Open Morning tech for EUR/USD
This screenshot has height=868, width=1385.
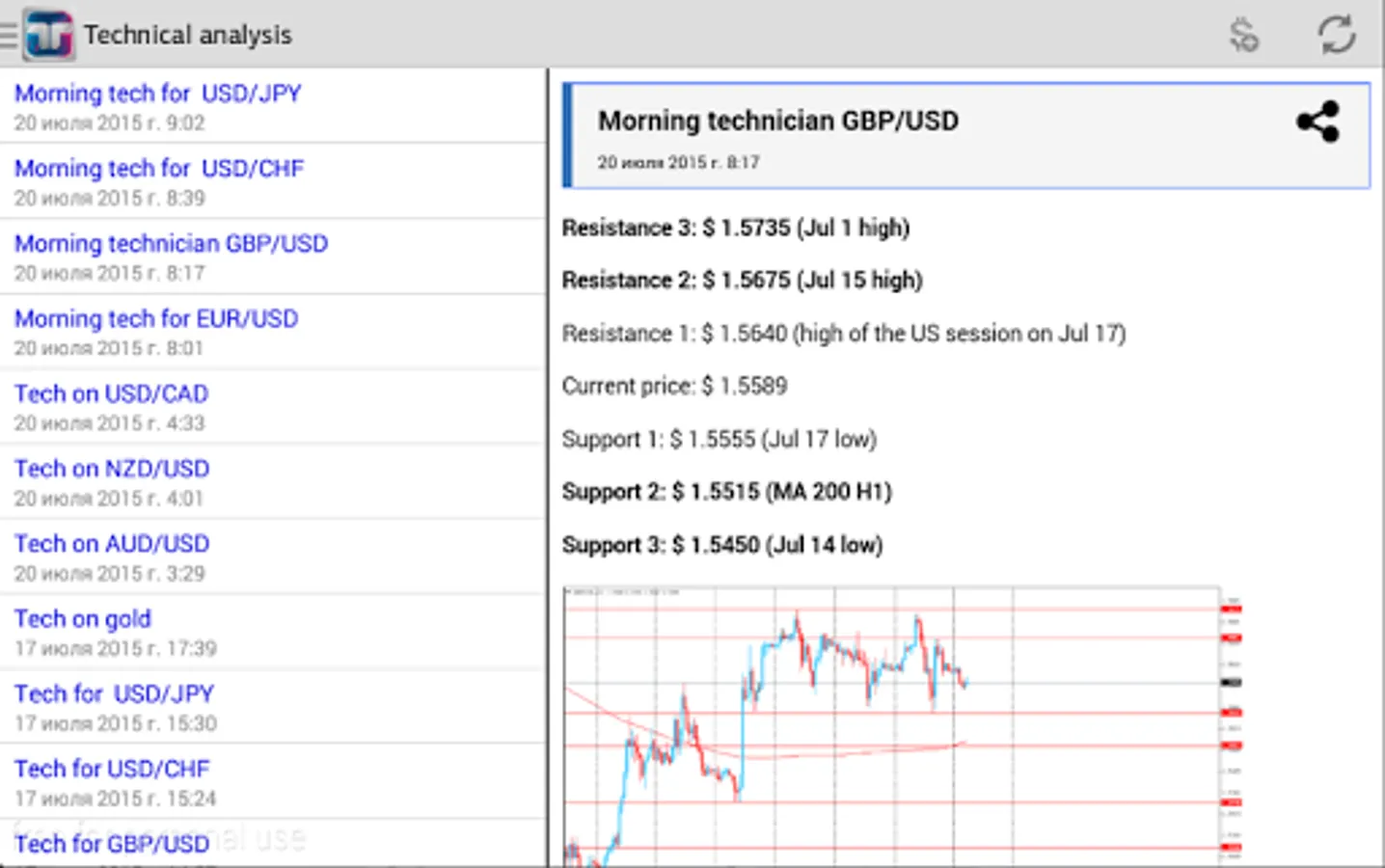pyautogui.click(x=156, y=319)
